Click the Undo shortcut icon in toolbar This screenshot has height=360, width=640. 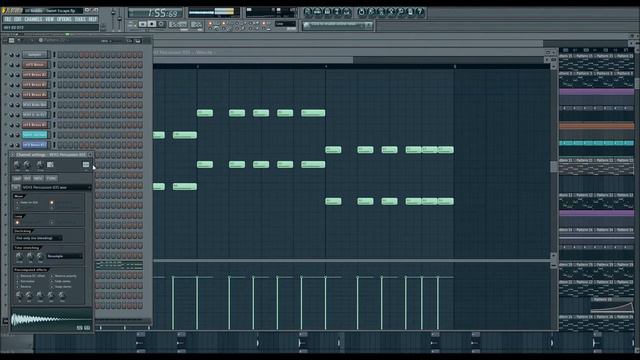(361, 12)
